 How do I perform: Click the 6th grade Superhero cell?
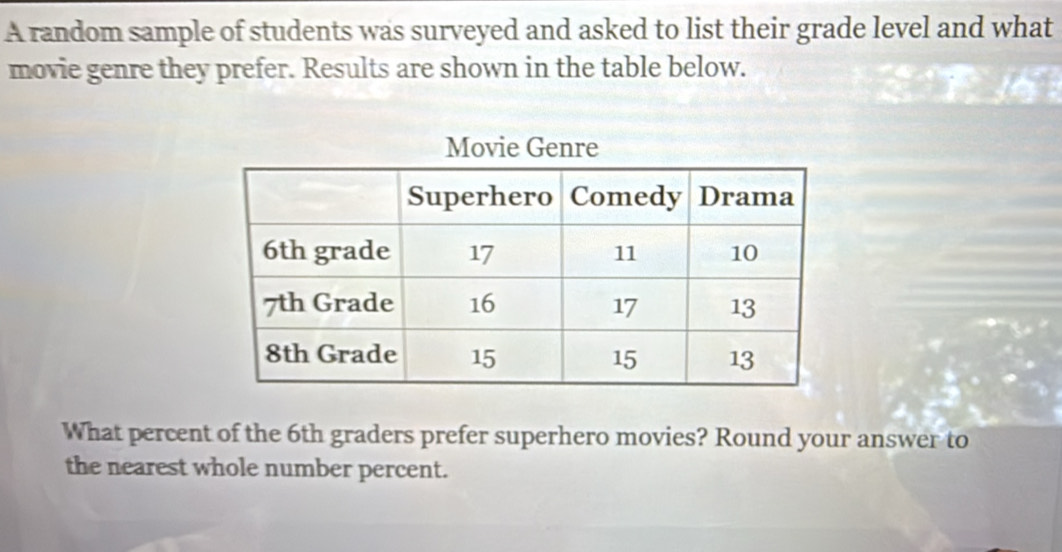482,253
